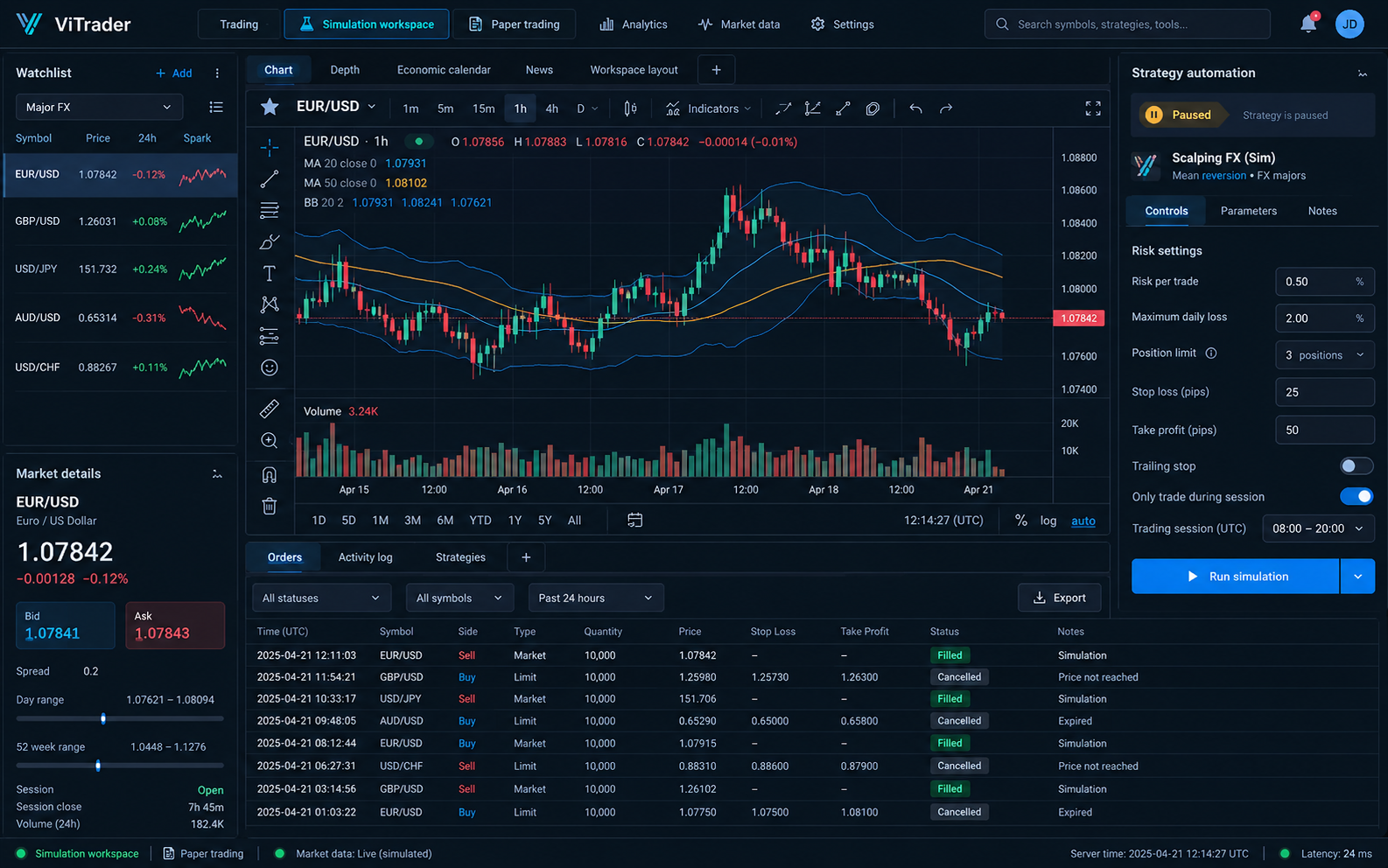The height and width of the screenshot is (868, 1388).
Task: Toggle watchlist list view icon
Action: (x=216, y=107)
